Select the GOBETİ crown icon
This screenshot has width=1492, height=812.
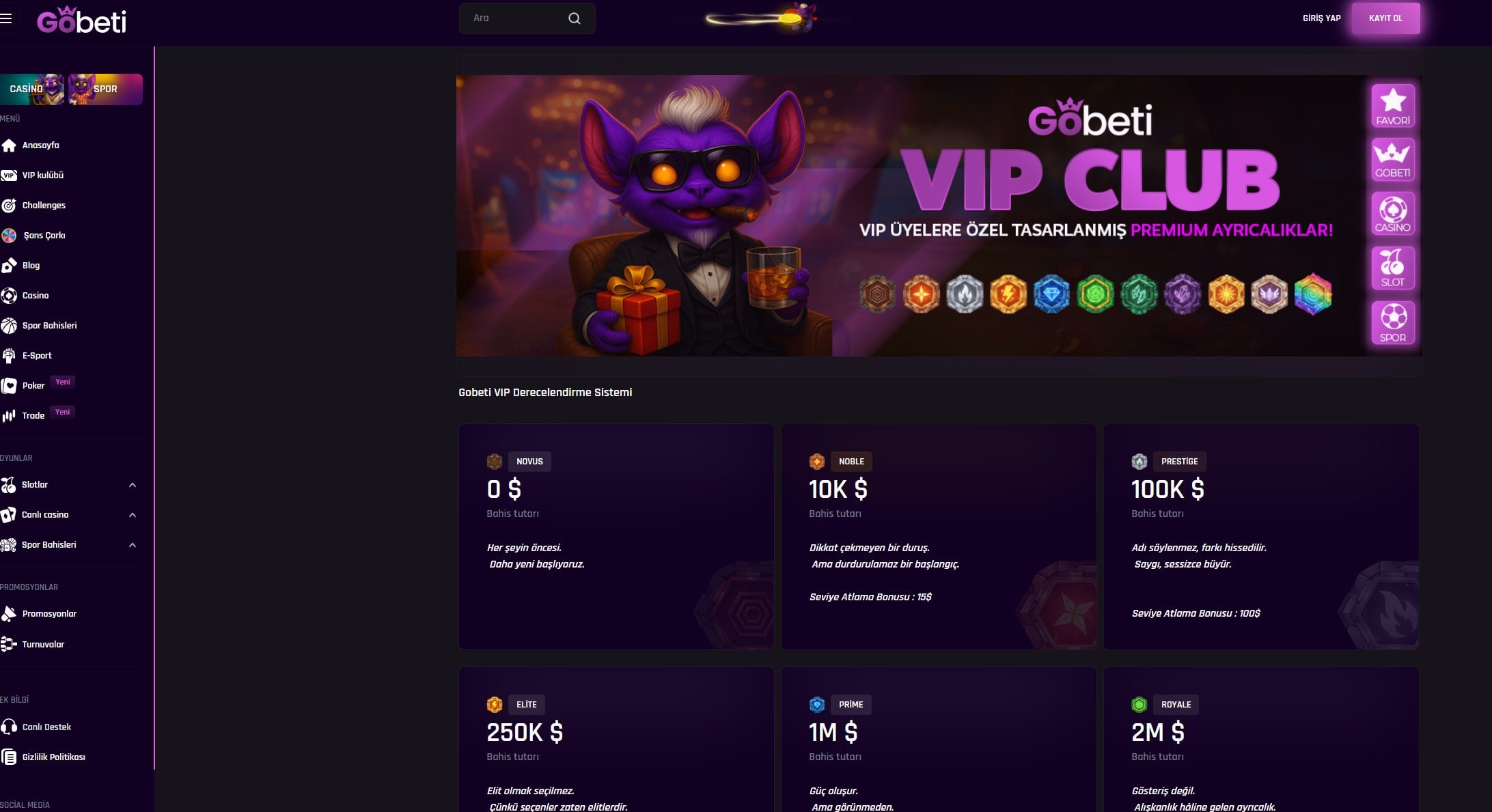(1393, 160)
